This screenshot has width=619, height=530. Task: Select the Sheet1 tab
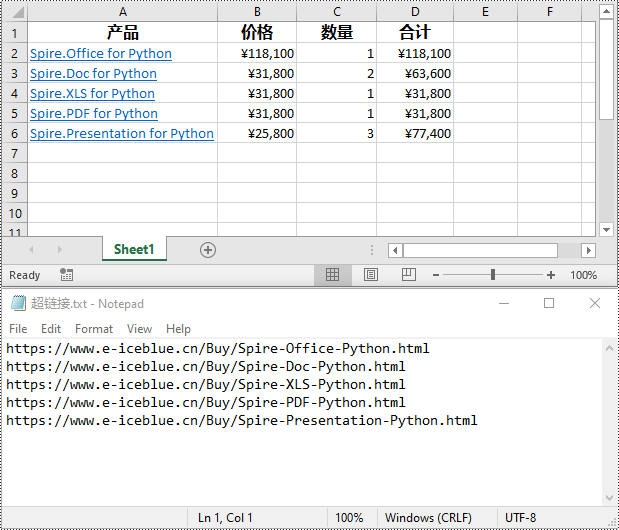(x=134, y=249)
